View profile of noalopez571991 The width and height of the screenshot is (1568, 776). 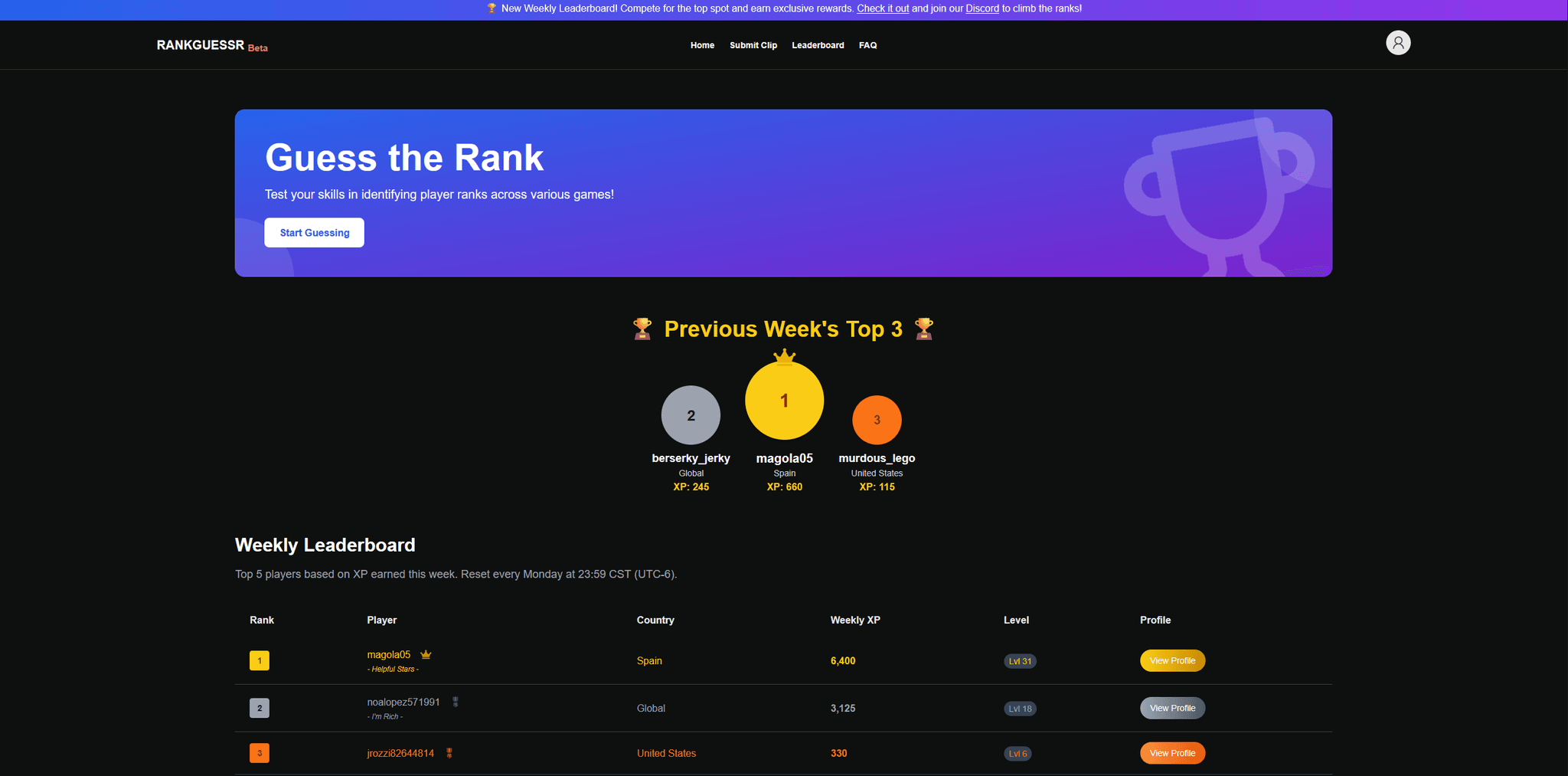point(1172,708)
